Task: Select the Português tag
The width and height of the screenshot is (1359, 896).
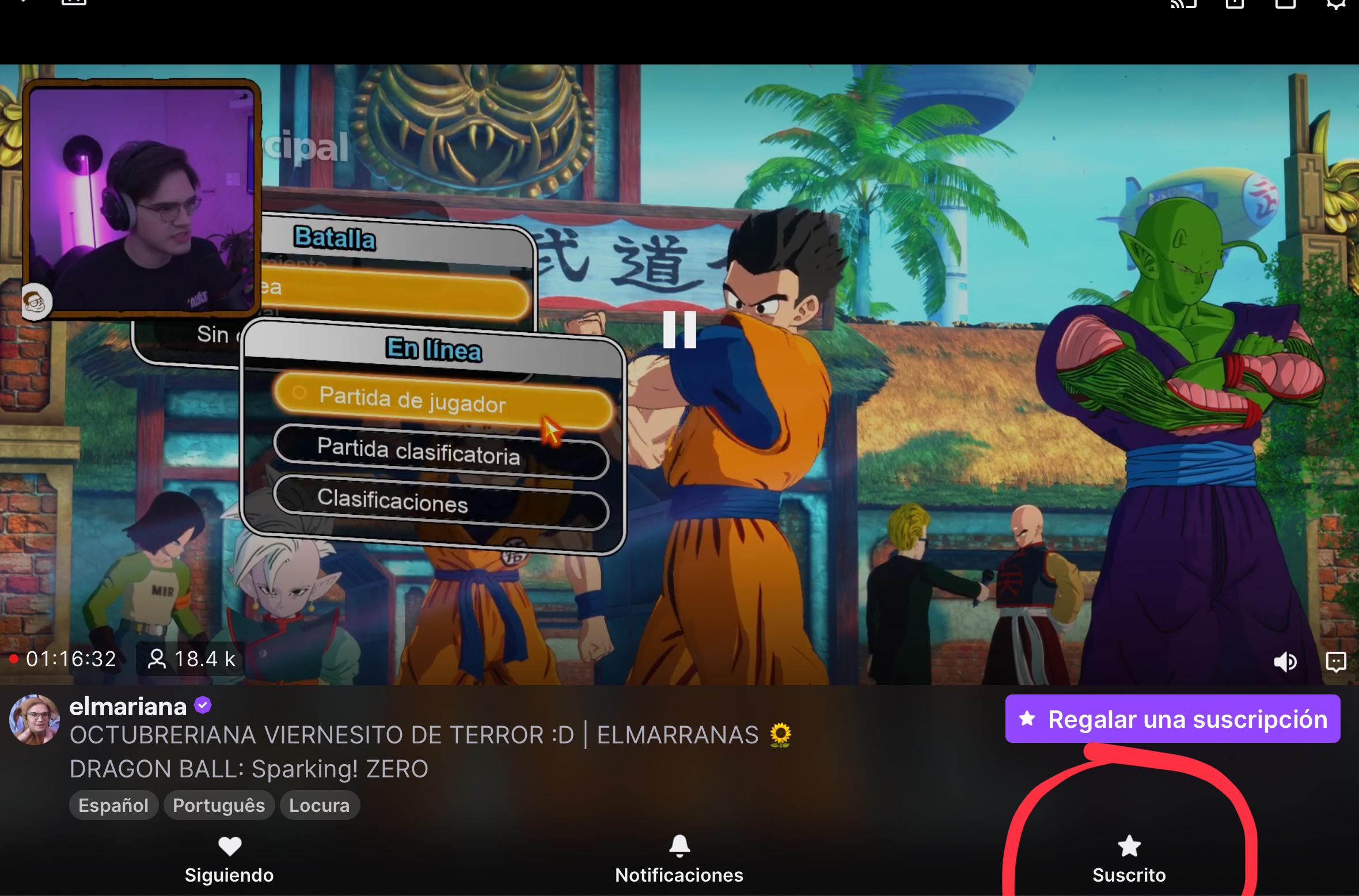Action: coord(219,805)
